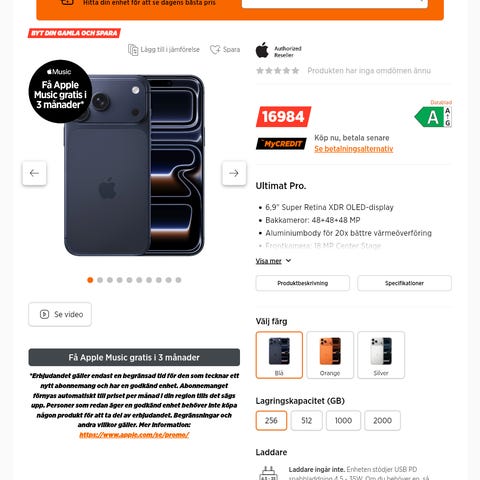Open the device search field in orange banner
The image size is (480, 480).
coord(335,3)
